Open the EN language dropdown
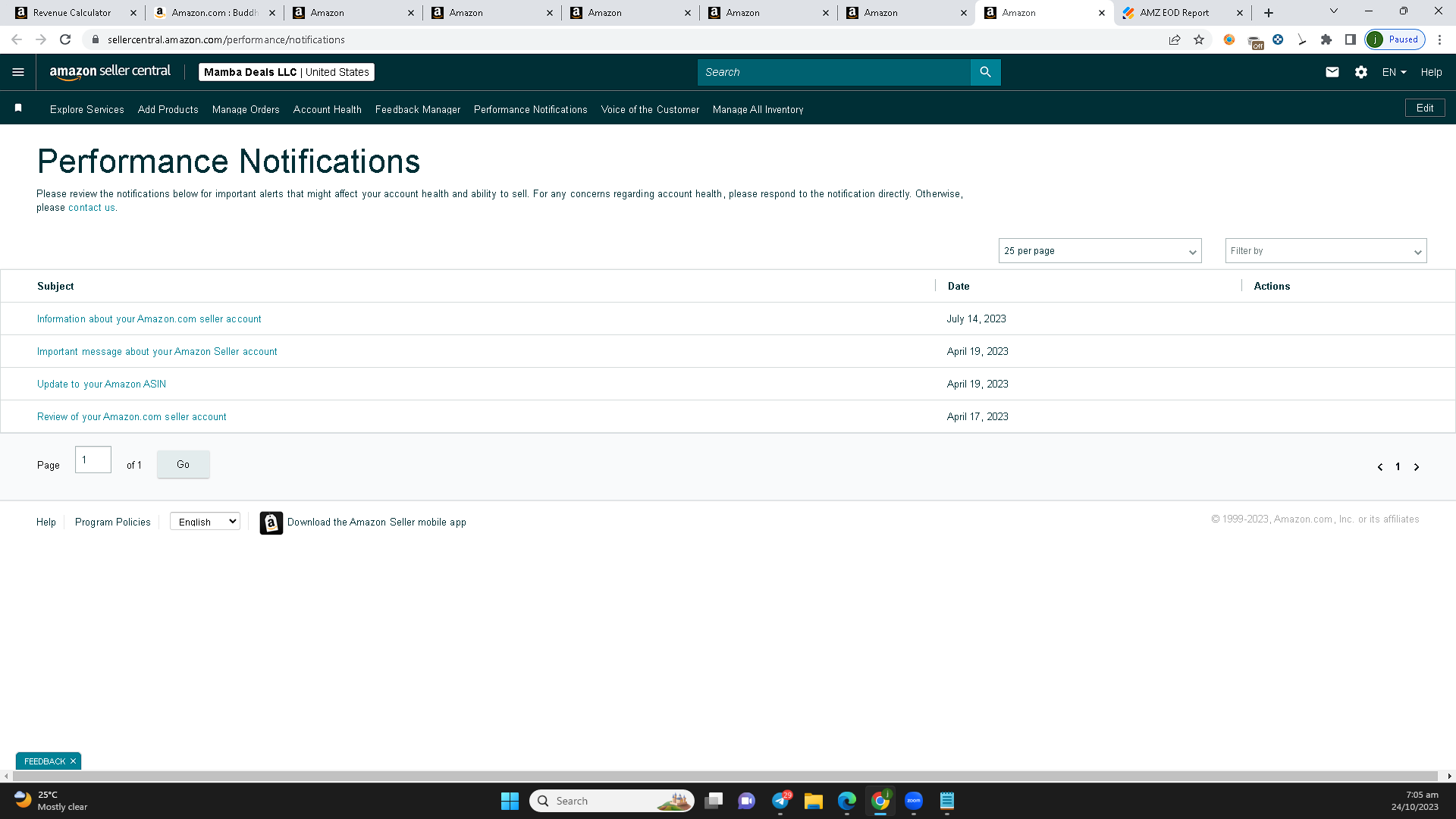 [x=1394, y=72]
